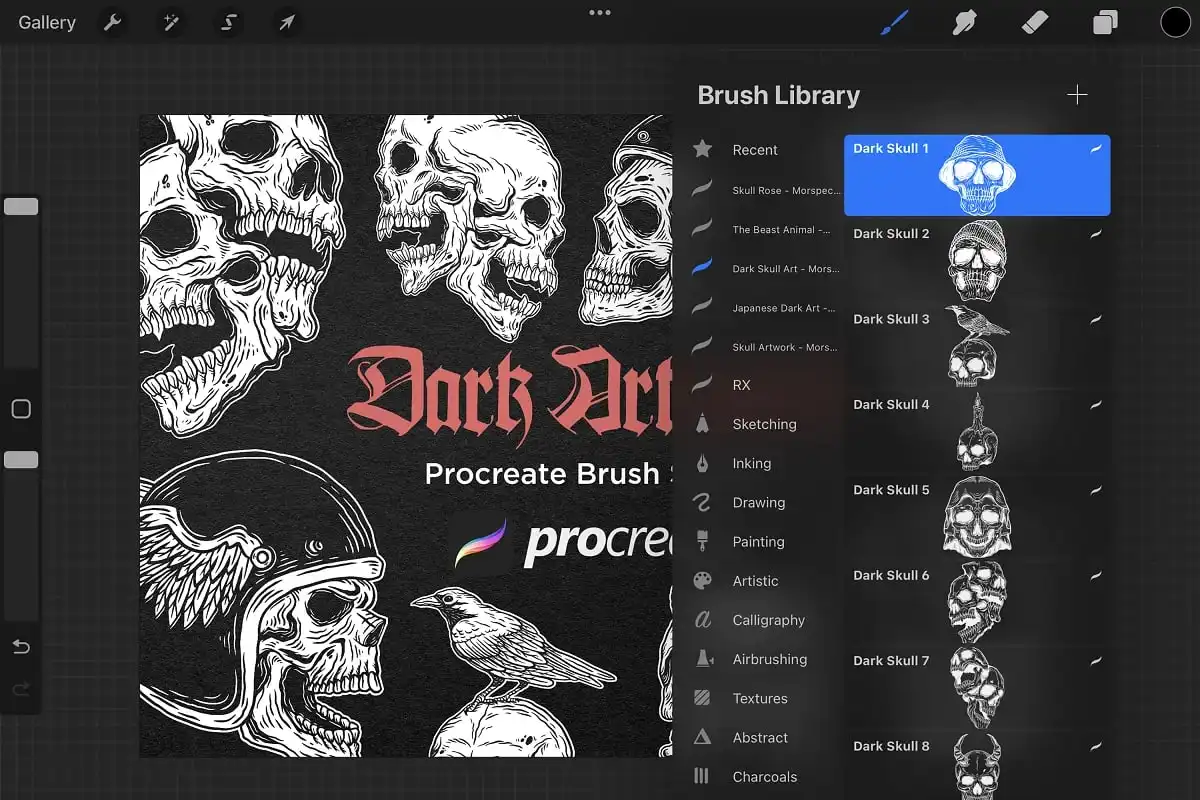
Task: Open the Dark Skull Art brush set
Action: tap(766, 268)
